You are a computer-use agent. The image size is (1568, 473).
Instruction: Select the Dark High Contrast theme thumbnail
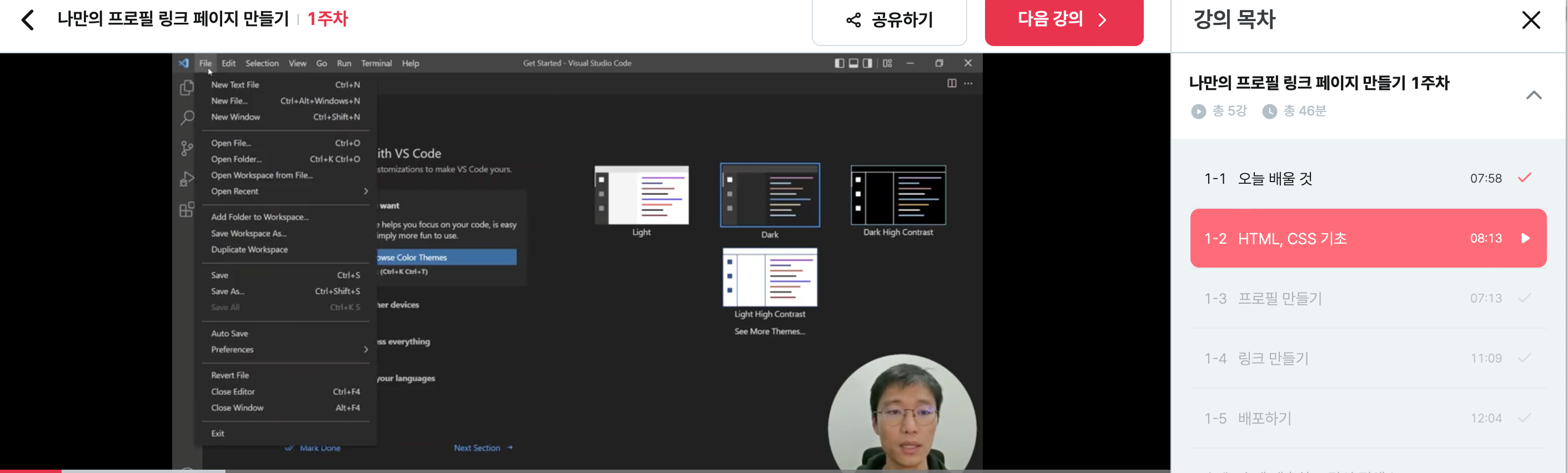click(x=898, y=195)
